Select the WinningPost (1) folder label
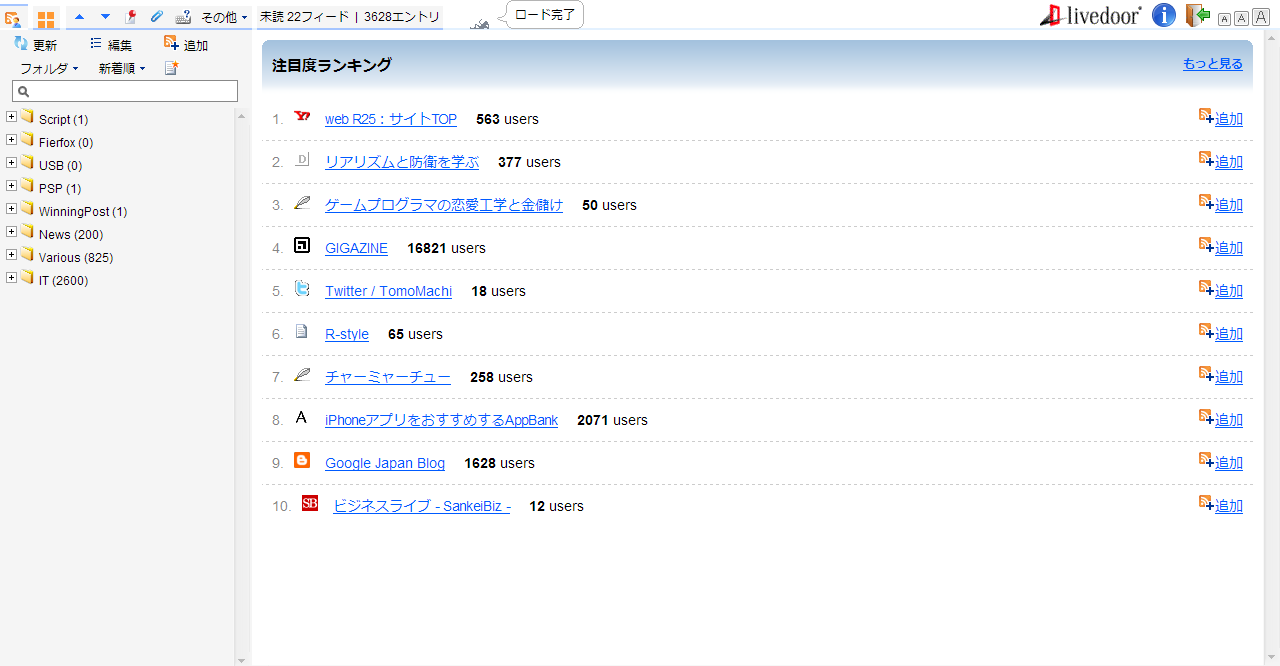This screenshot has height=666, width=1280. tap(83, 212)
